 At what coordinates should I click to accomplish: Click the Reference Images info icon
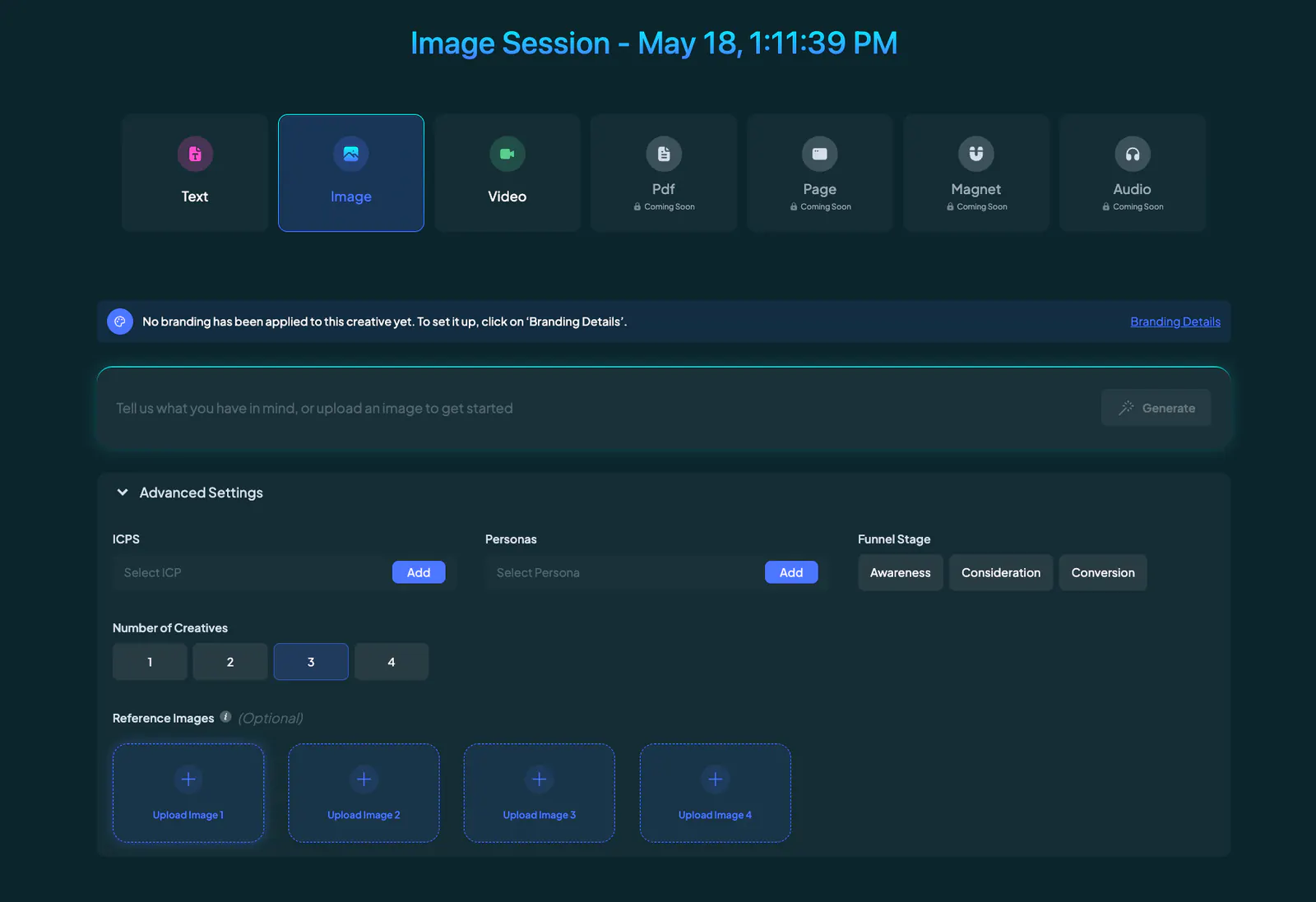[225, 717]
